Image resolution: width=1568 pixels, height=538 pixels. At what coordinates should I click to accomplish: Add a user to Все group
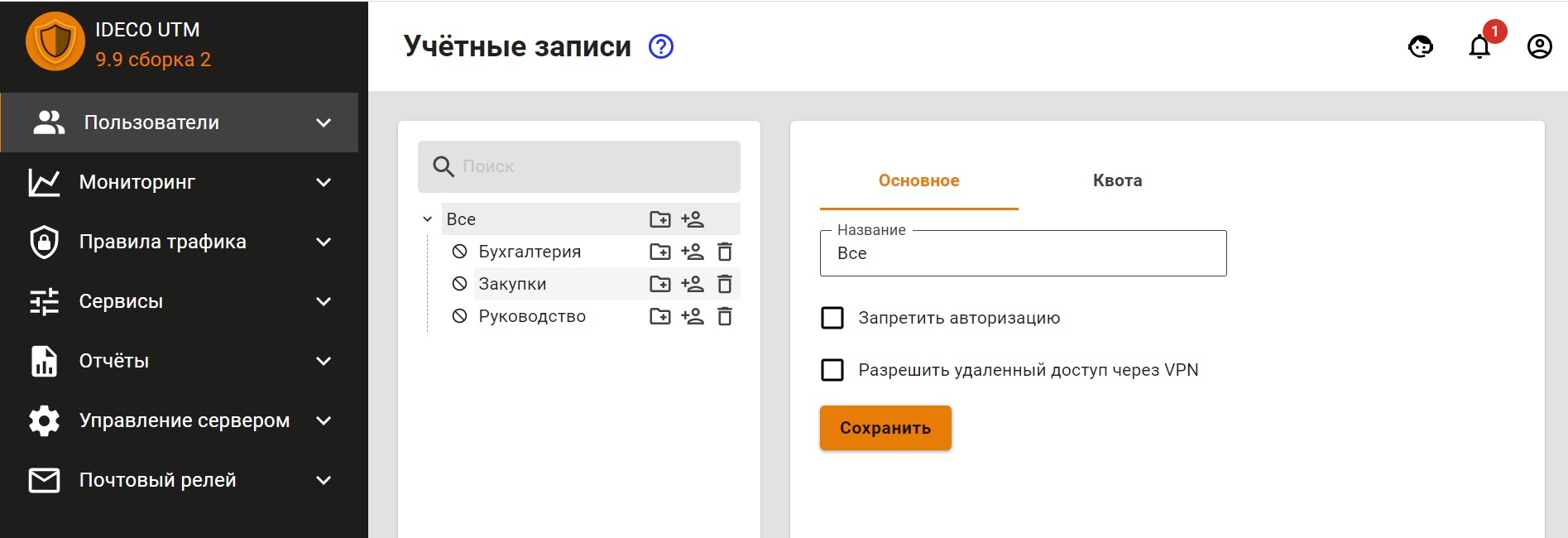coord(693,219)
